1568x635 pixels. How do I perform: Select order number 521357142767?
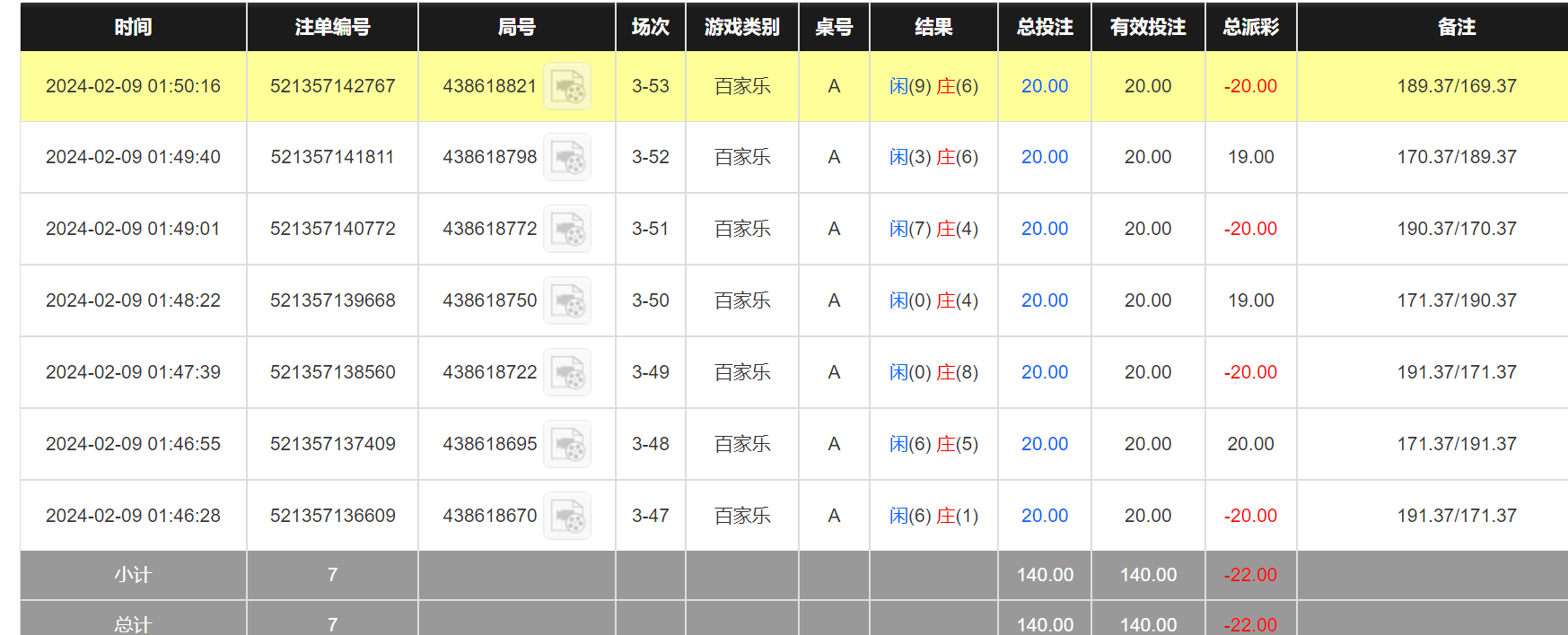coord(333,86)
